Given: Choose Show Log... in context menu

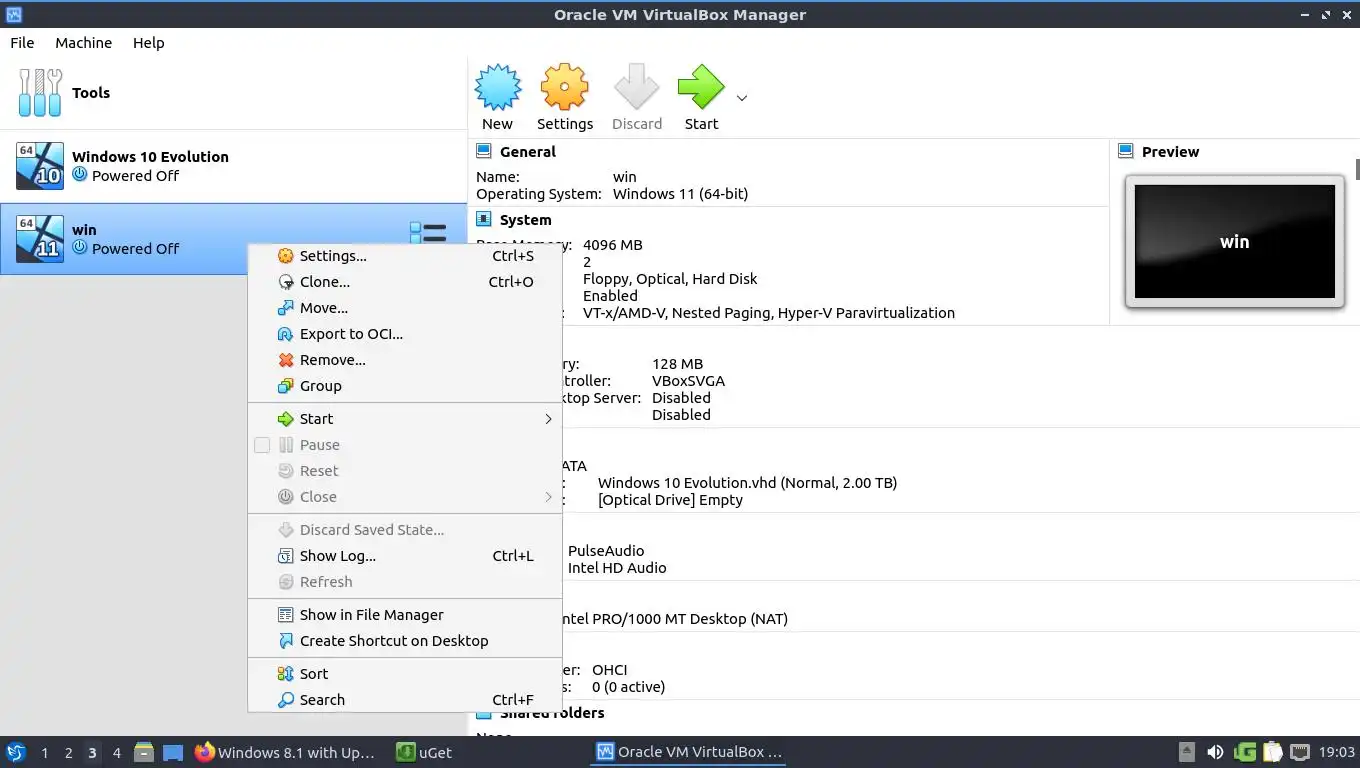Looking at the screenshot, I should point(405,556).
